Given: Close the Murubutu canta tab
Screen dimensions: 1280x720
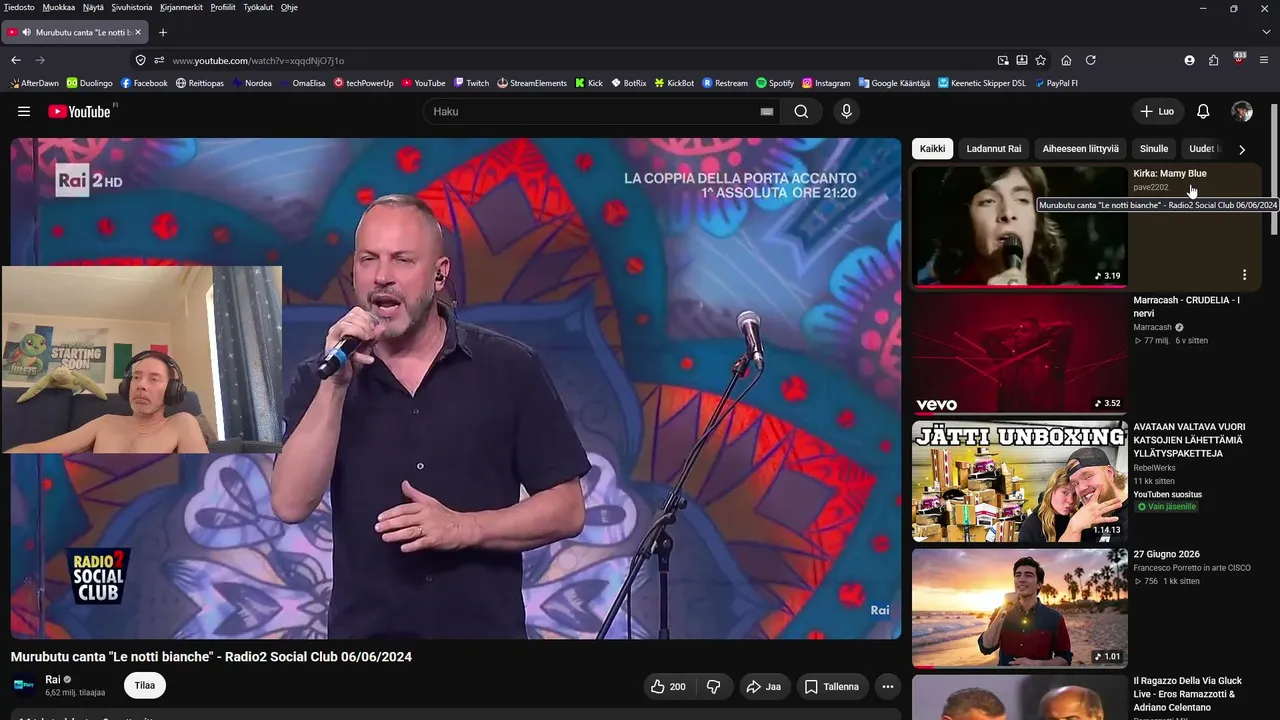Looking at the screenshot, I should [138, 32].
